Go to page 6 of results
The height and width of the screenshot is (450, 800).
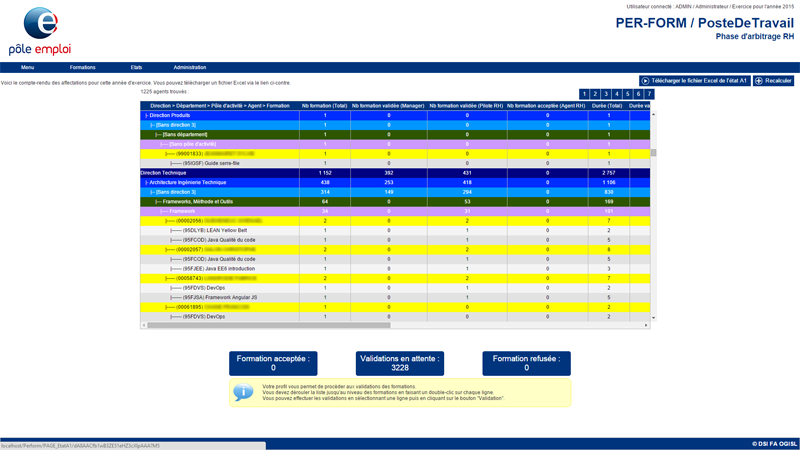click(x=638, y=94)
